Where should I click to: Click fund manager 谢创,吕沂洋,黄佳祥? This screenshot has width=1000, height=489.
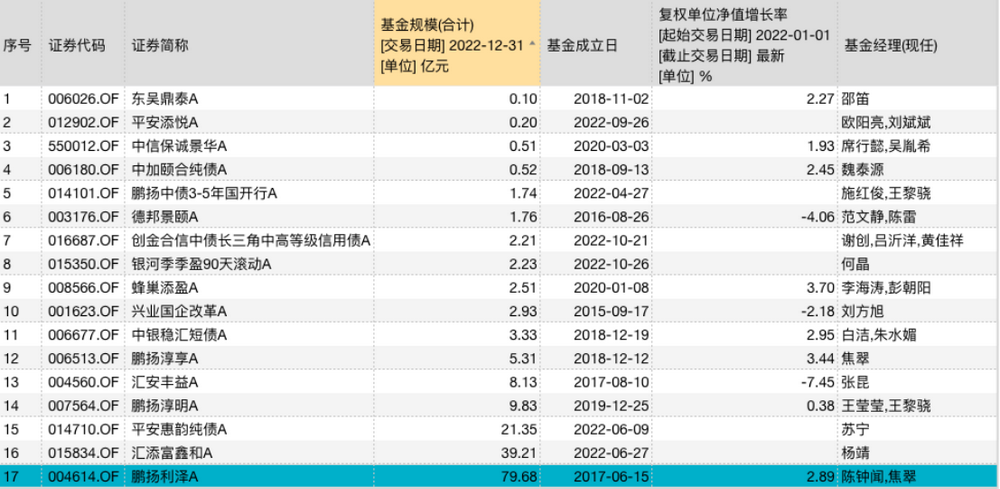click(902, 240)
